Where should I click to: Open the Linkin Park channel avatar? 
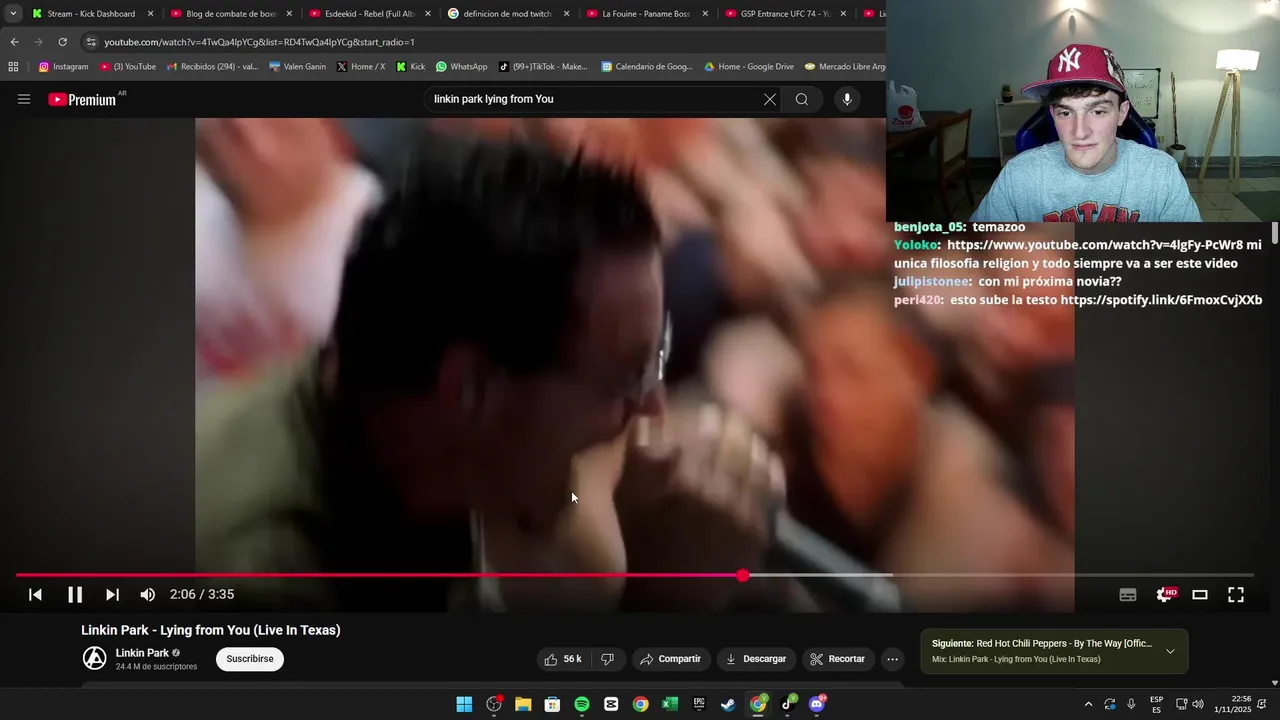click(x=94, y=658)
